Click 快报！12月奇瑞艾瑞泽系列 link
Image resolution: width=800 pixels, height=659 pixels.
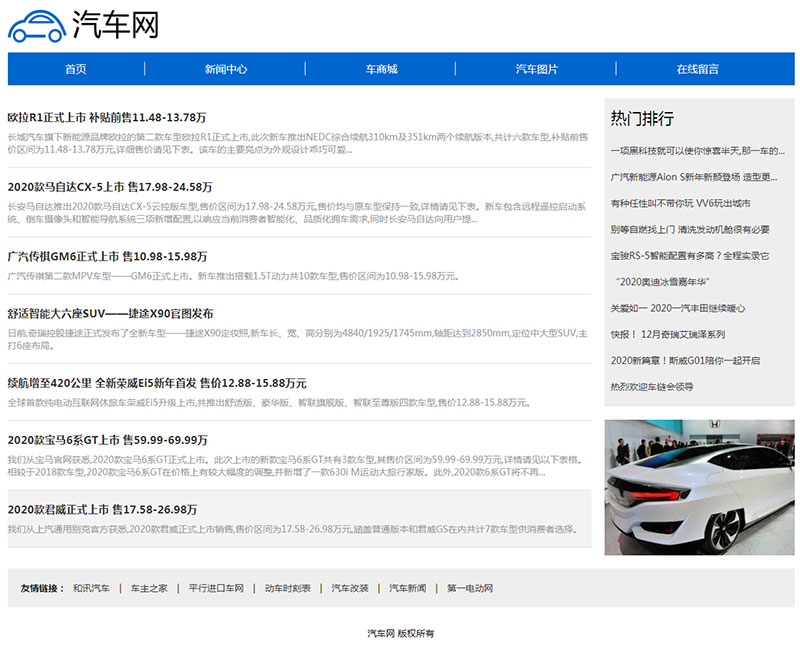[668, 335]
